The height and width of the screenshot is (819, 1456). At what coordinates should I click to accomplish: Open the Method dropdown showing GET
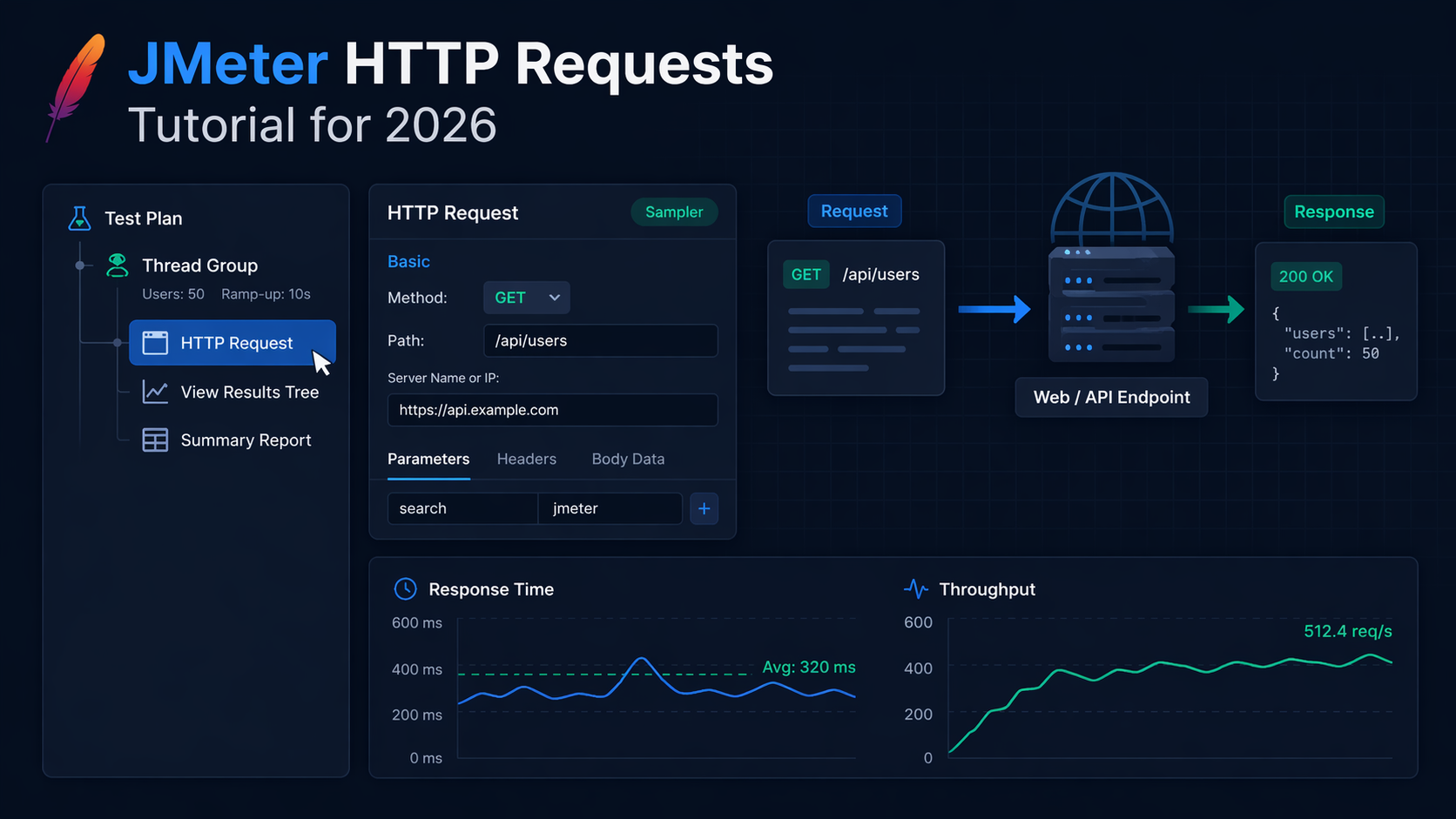(x=526, y=297)
